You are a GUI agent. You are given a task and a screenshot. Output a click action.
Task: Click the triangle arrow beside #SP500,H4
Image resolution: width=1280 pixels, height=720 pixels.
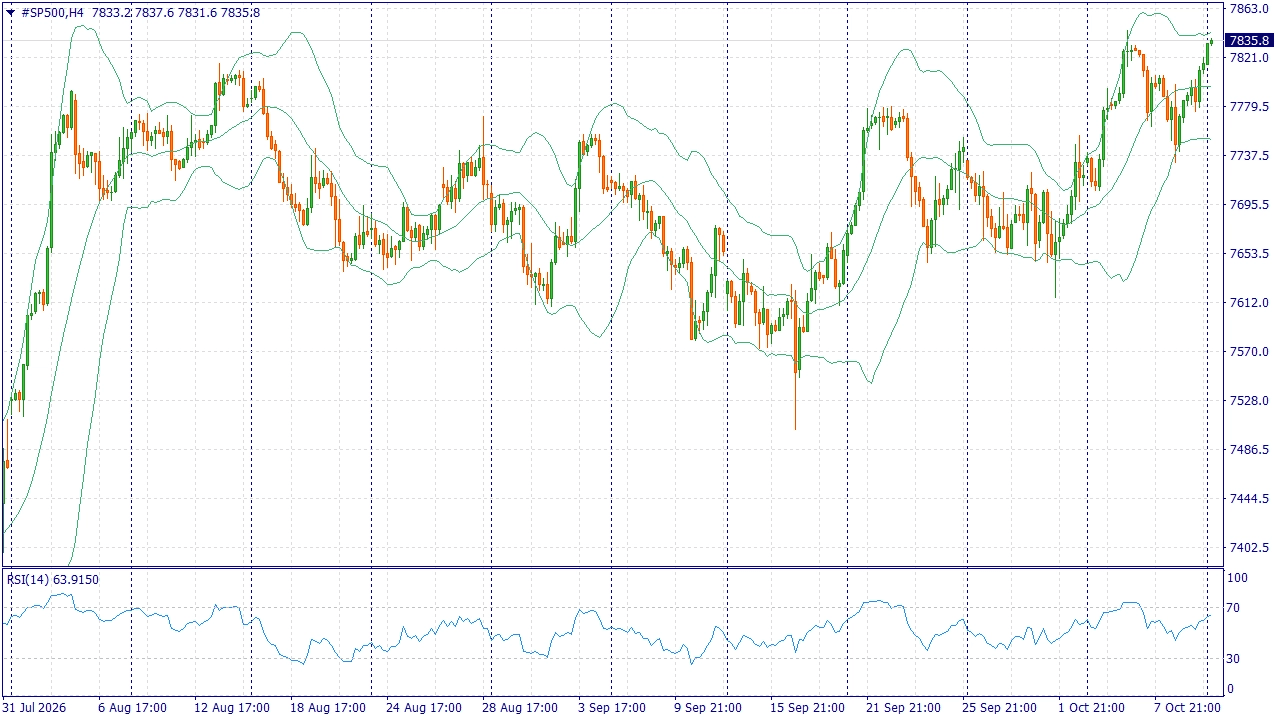(x=11, y=13)
